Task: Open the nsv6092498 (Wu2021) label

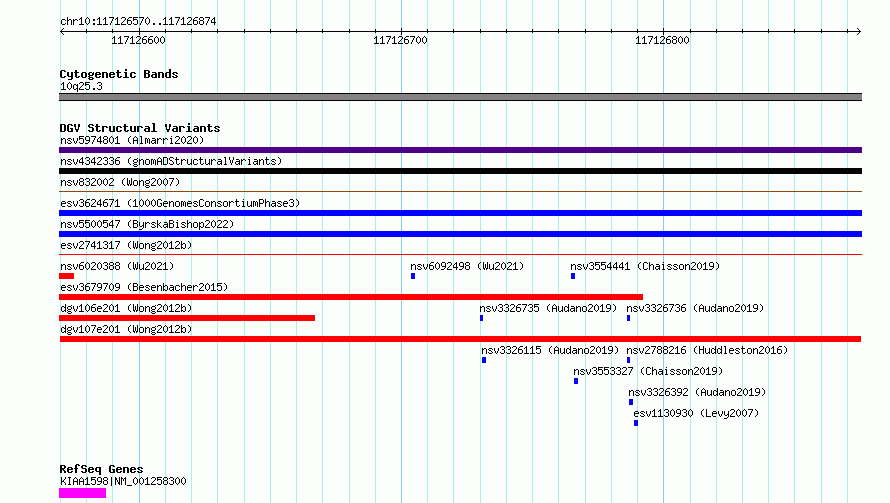Action: click(467, 266)
